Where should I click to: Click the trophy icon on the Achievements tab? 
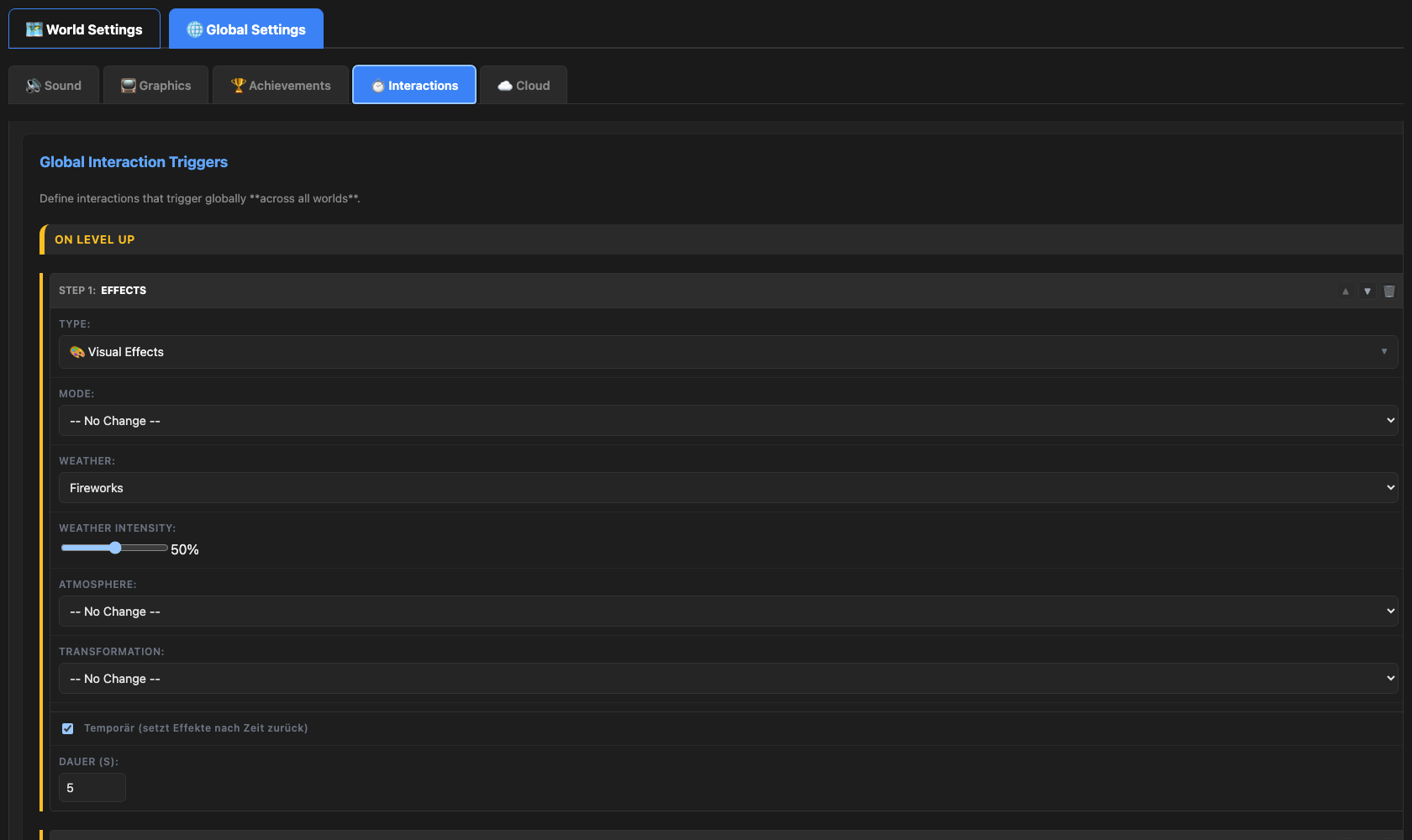(238, 86)
